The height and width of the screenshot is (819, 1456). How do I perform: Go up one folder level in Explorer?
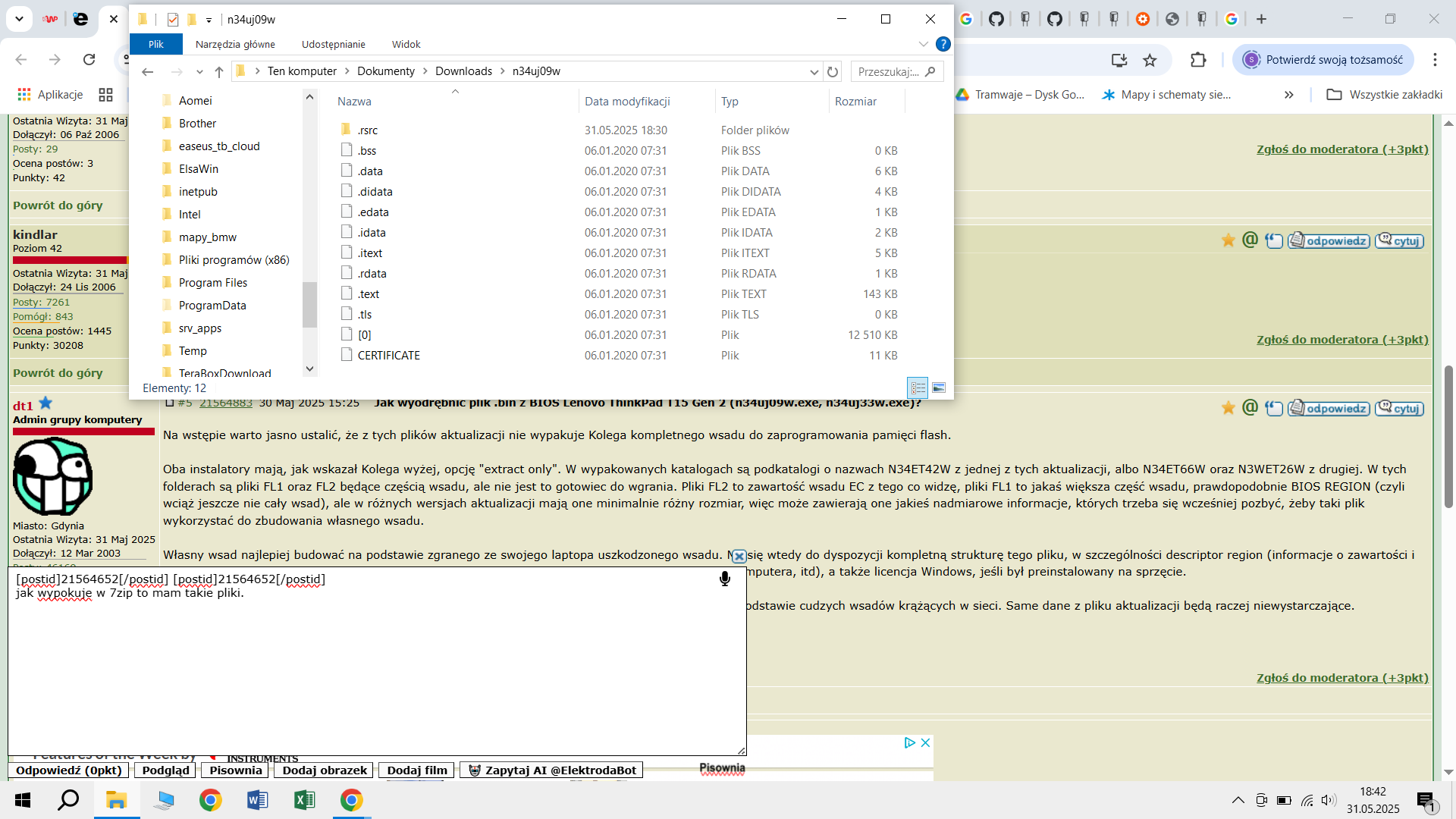coord(219,71)
